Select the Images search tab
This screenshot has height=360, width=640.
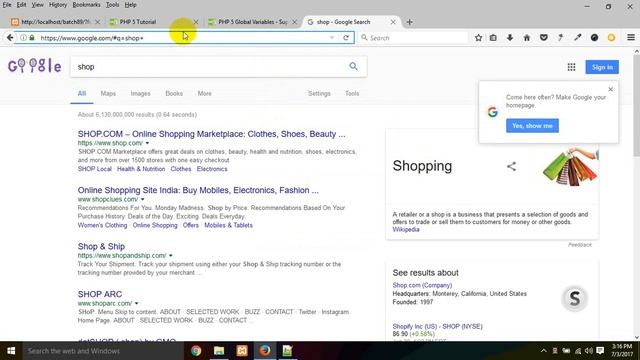[140, 93]
